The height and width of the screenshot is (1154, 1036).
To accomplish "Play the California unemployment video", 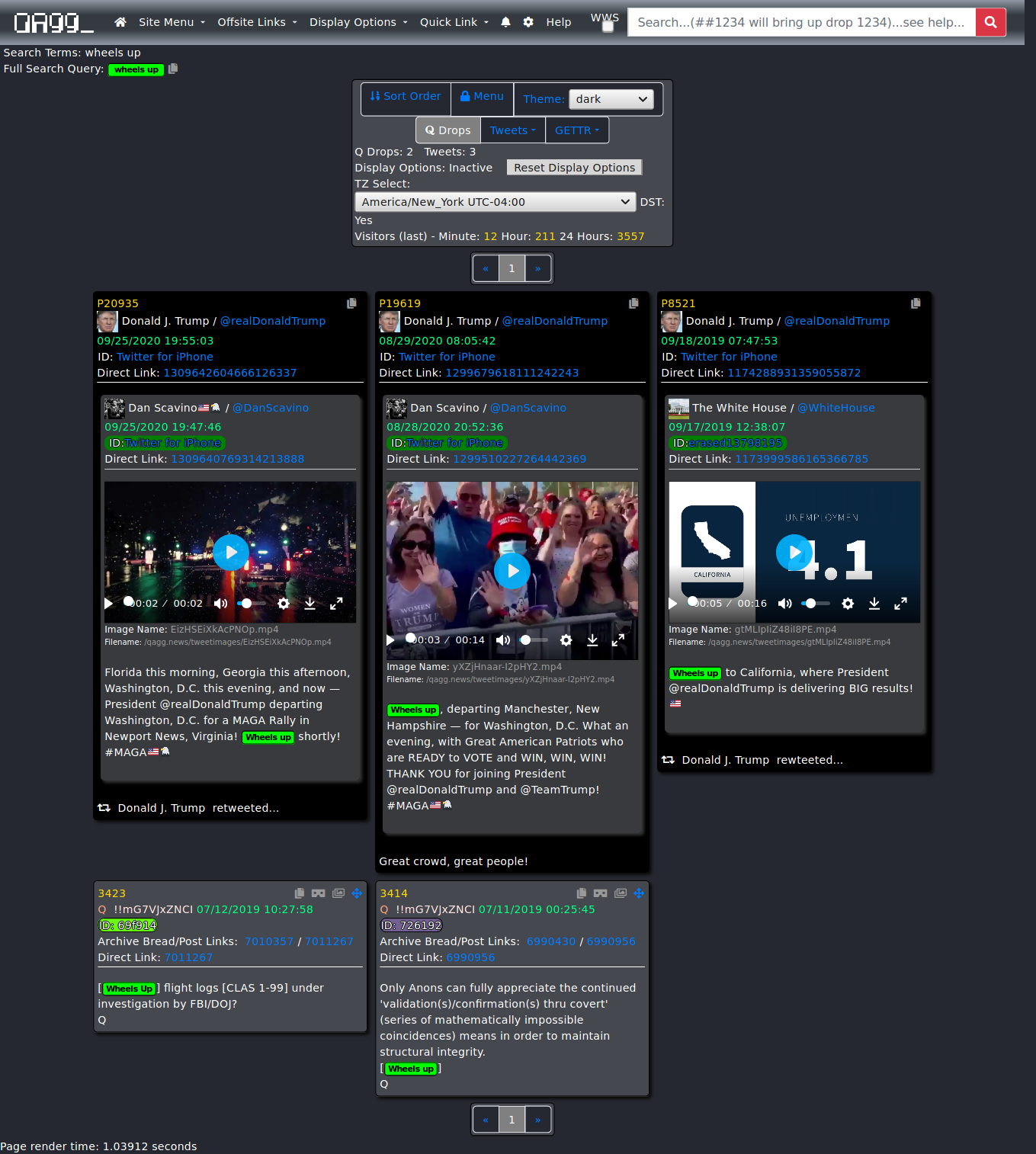I will point(794,553).
